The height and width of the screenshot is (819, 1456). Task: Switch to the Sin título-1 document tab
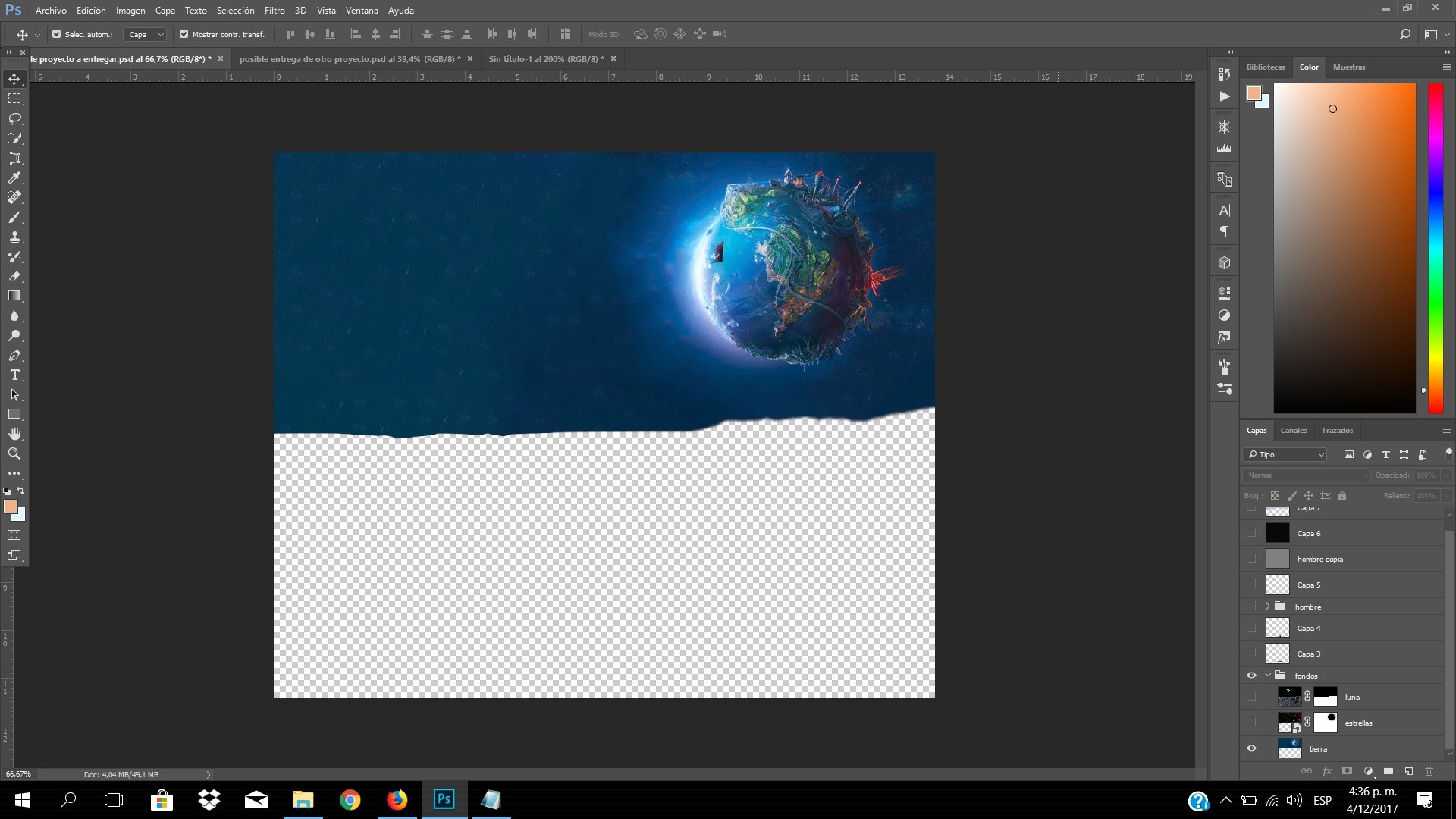click(x=547, y=58)
